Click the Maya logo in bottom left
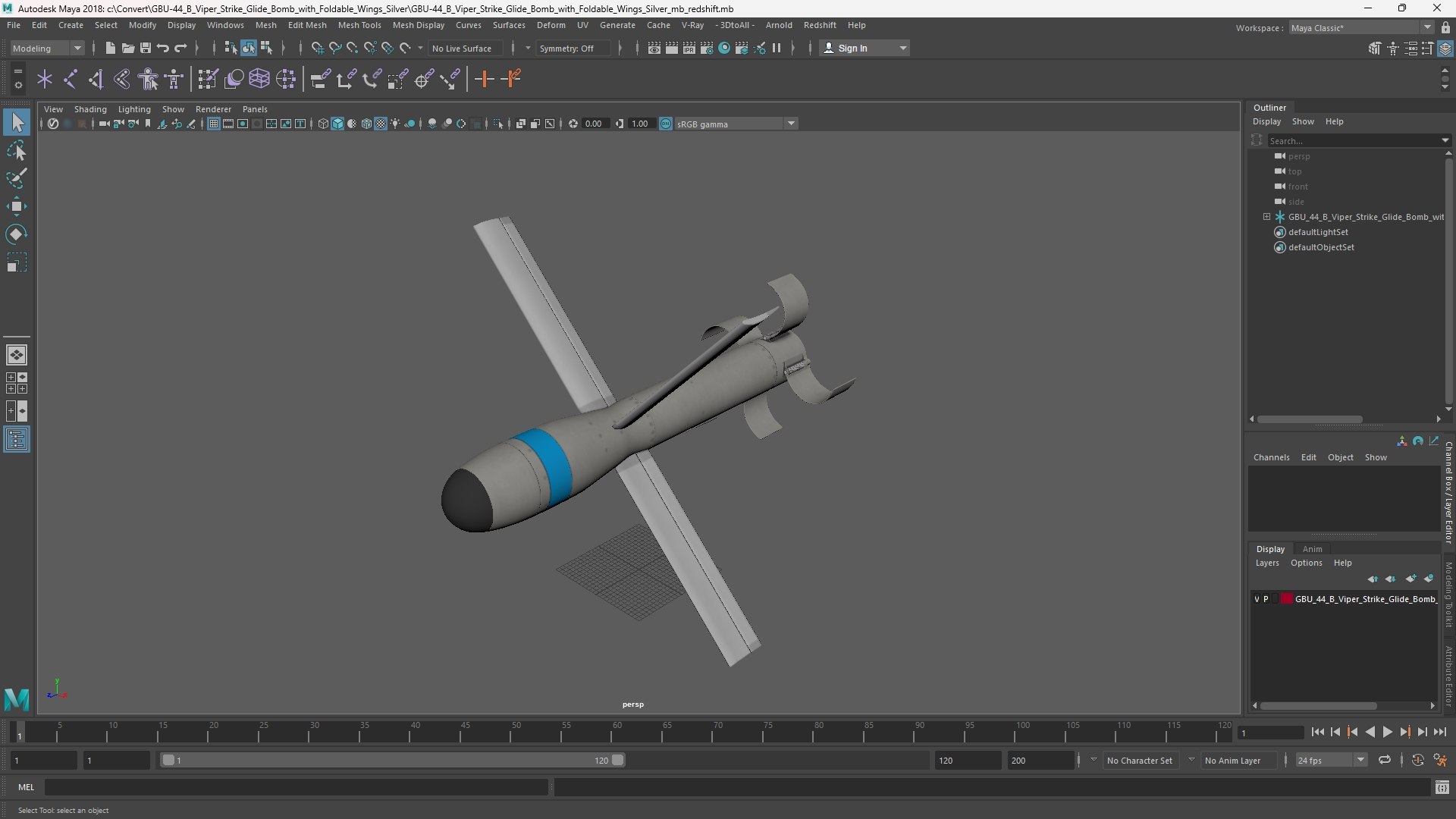This screenshot has width=1456, height=819. pyautogui.click(x=17, y=698)
